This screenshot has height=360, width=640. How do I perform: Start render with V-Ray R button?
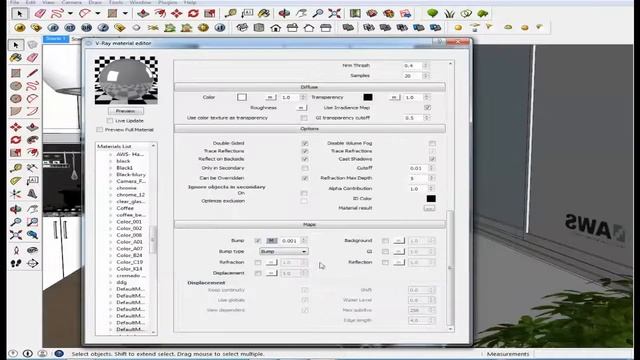[53, 28]
